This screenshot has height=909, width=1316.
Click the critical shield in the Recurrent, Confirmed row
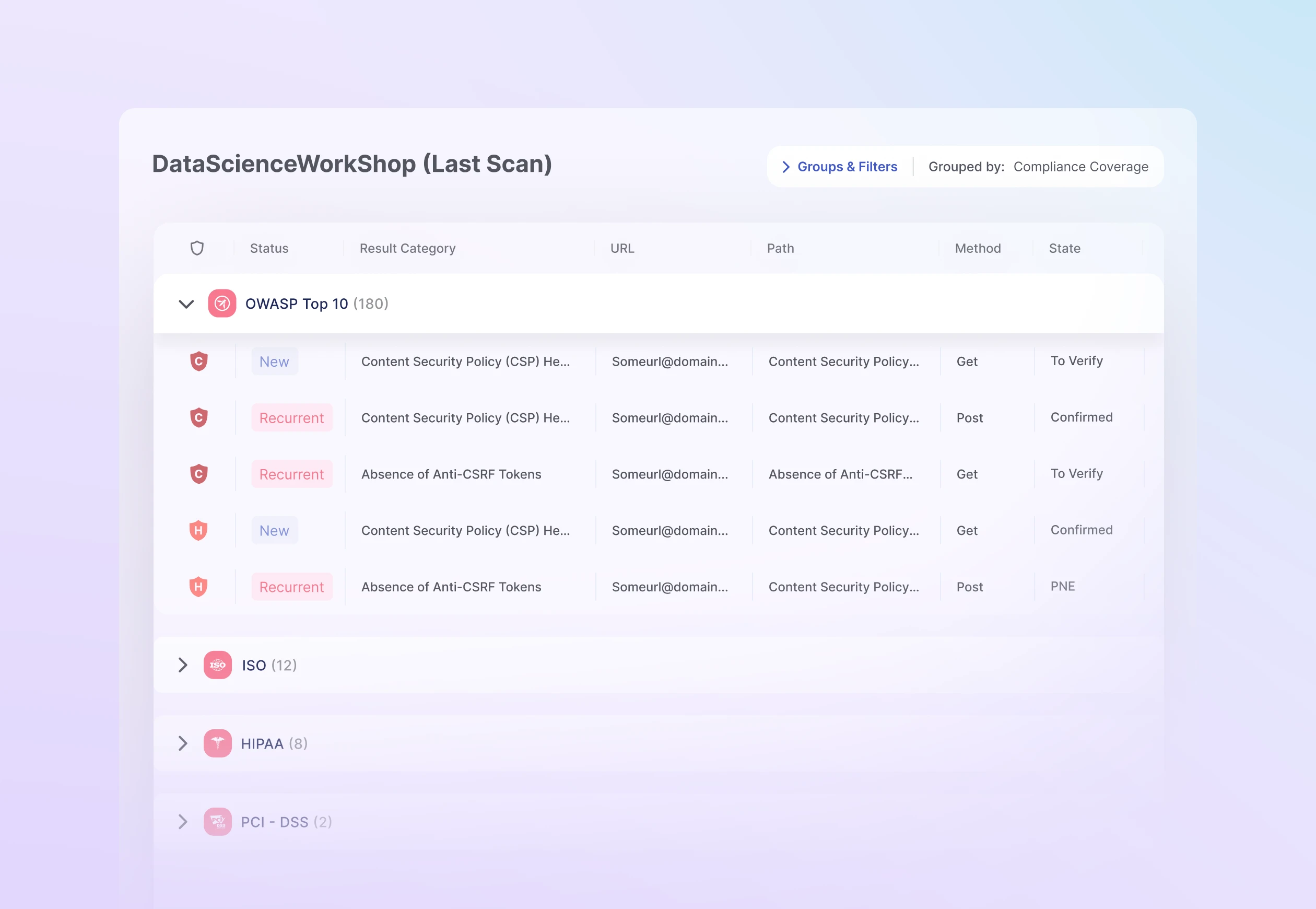[198, 417]
